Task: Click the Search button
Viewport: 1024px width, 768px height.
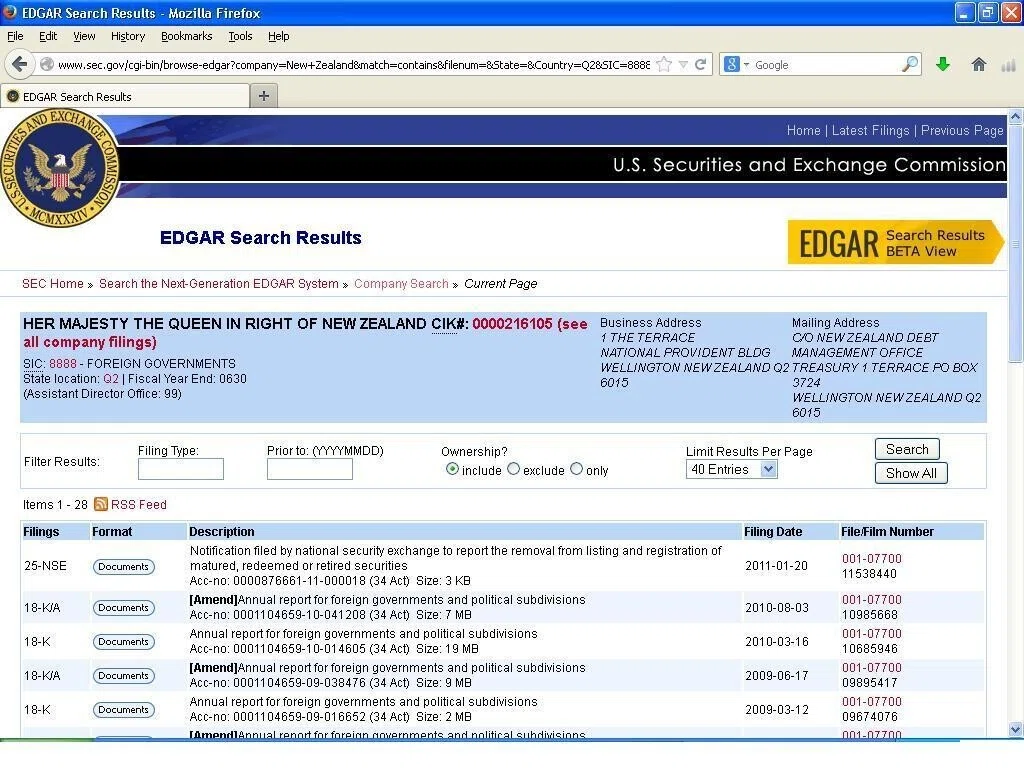Action: point(907,449)
